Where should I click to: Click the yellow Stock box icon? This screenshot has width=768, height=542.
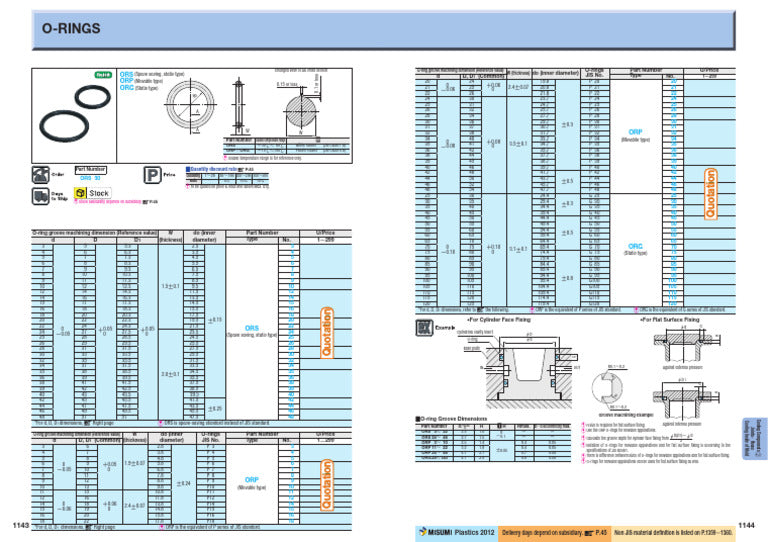pyautogui.click(x=80, y=193)
